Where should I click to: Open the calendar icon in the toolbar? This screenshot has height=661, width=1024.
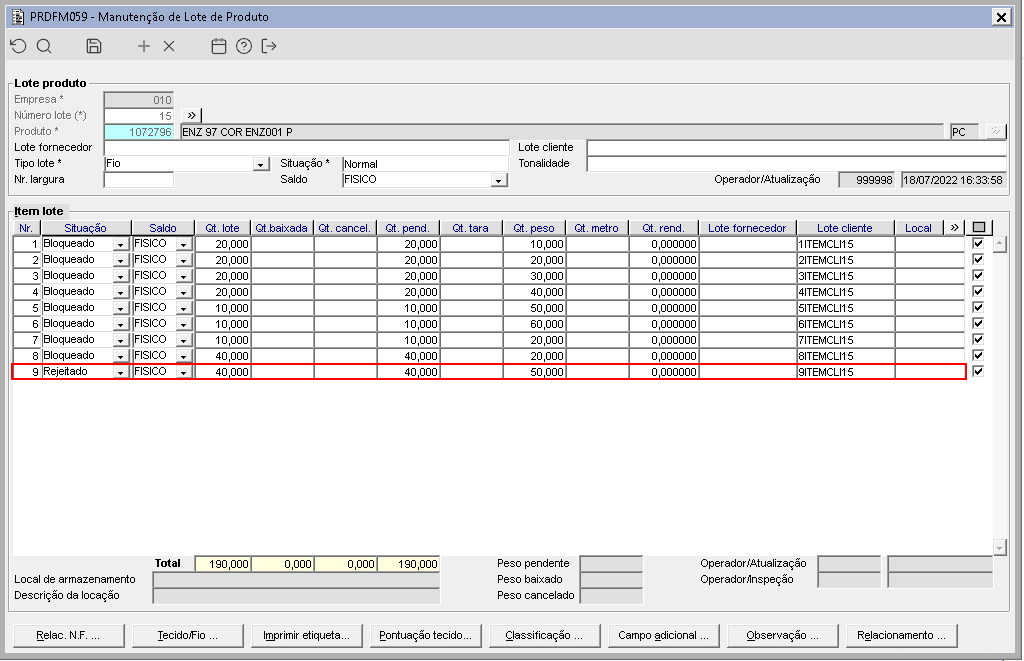click(x=219, y=46)
